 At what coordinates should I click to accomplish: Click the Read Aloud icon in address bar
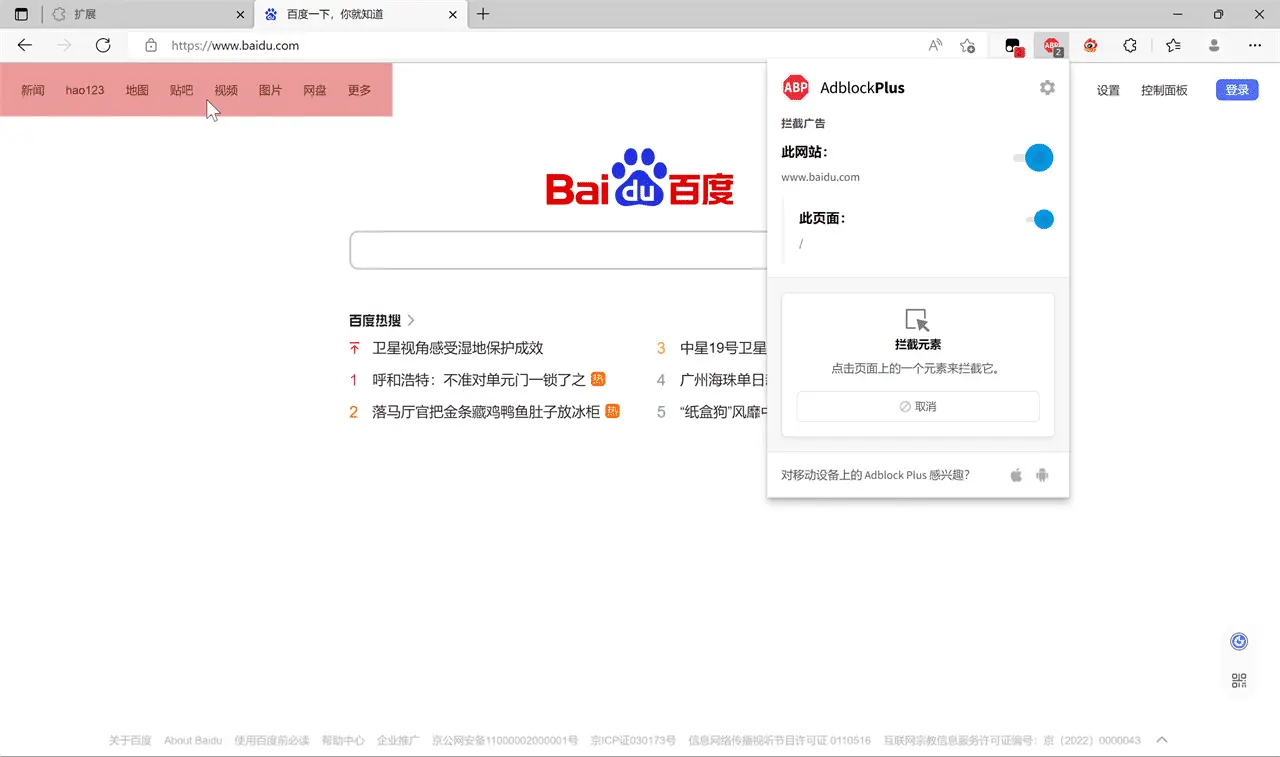point(935,45)
